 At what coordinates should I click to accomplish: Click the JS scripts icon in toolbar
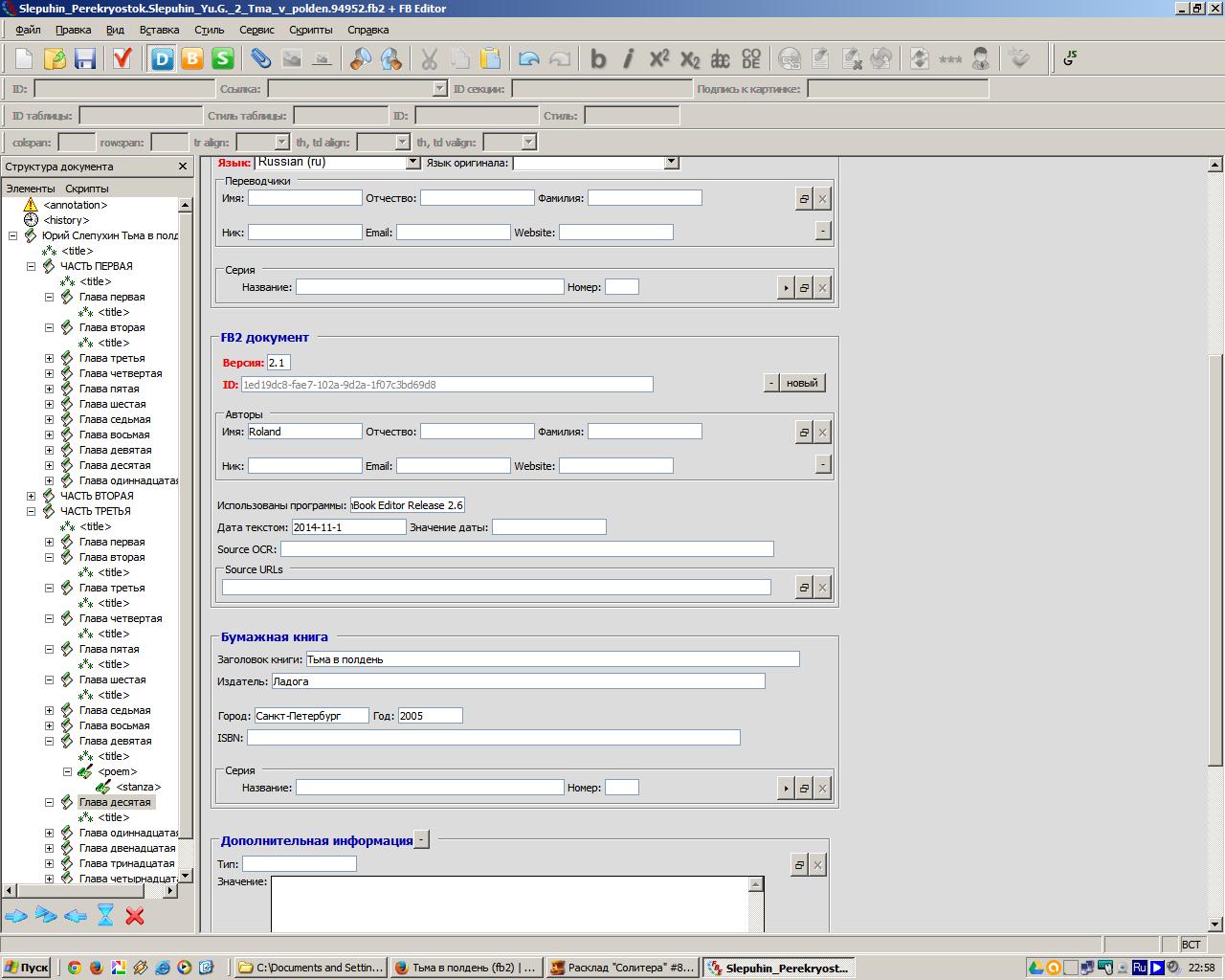point(1070,59)
